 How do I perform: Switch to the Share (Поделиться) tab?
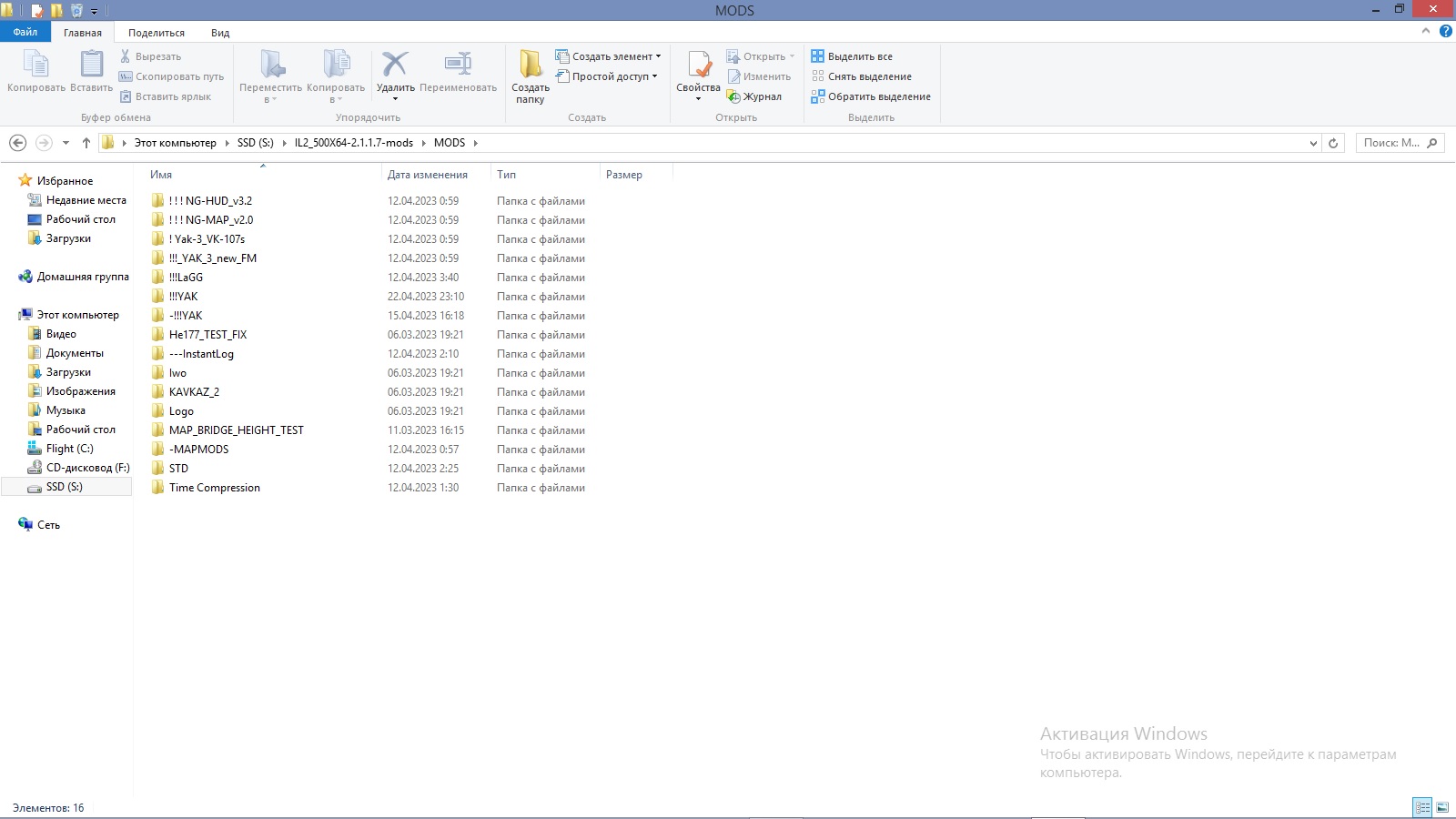157,33
